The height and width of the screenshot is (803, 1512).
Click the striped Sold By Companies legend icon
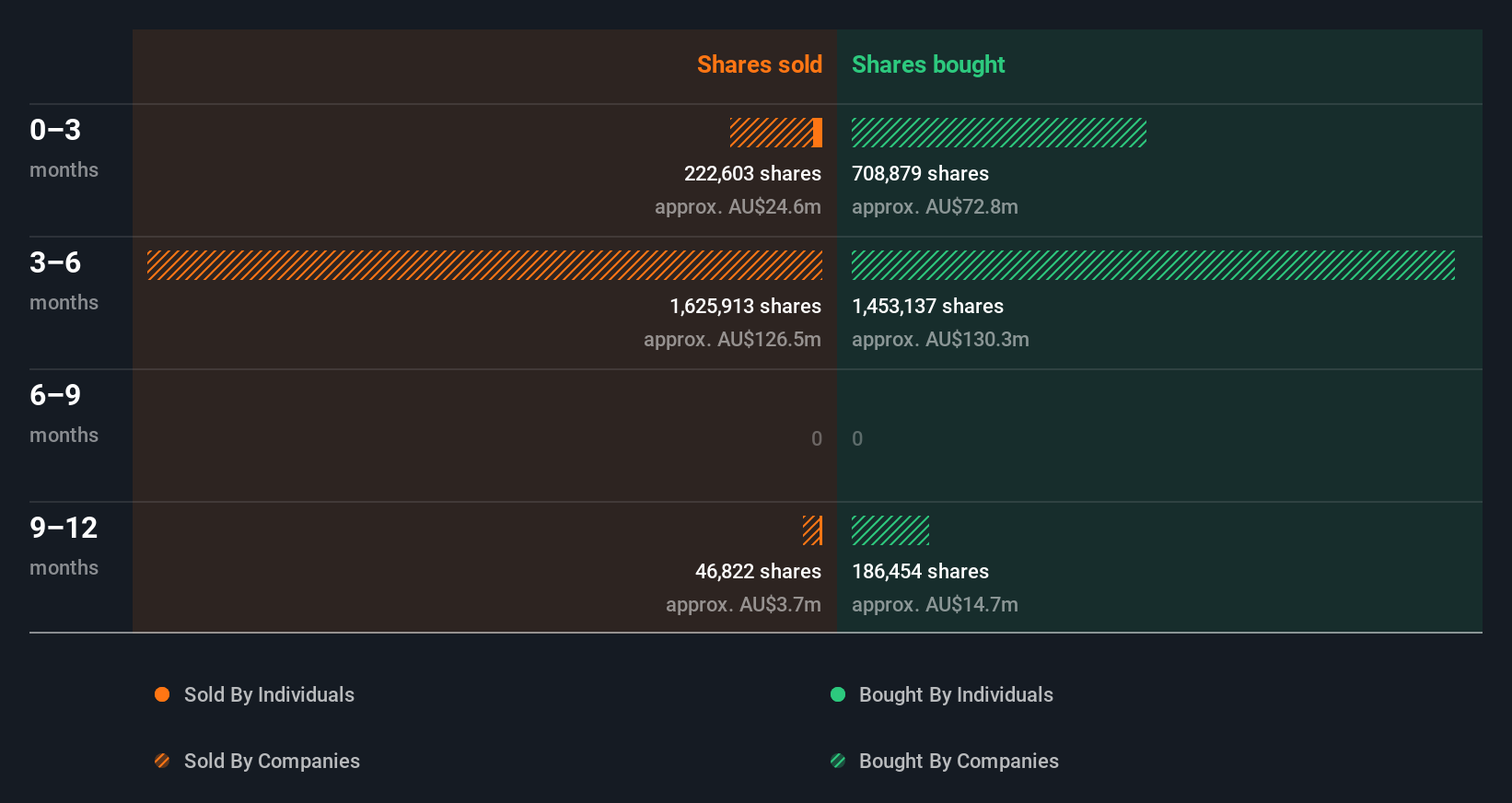click(x=162, y=761)
